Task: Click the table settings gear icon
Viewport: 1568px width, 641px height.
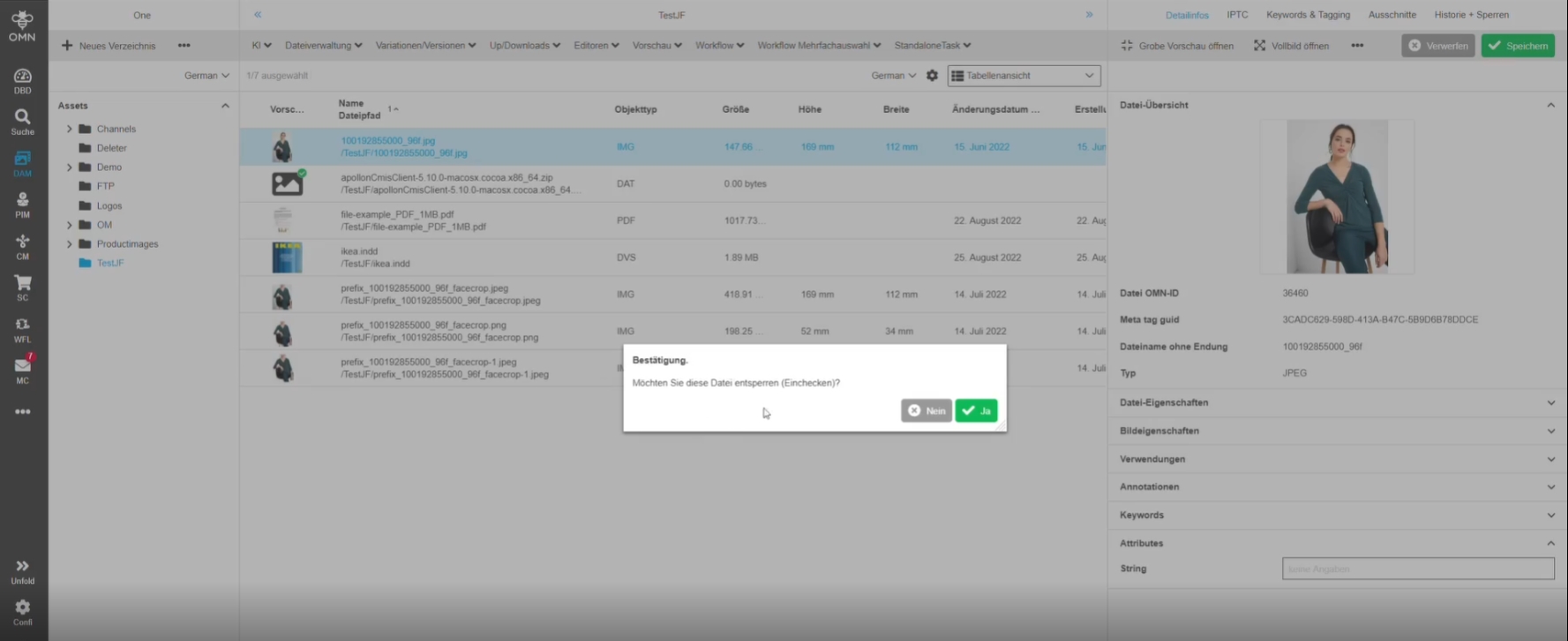Action: [932, 76]
